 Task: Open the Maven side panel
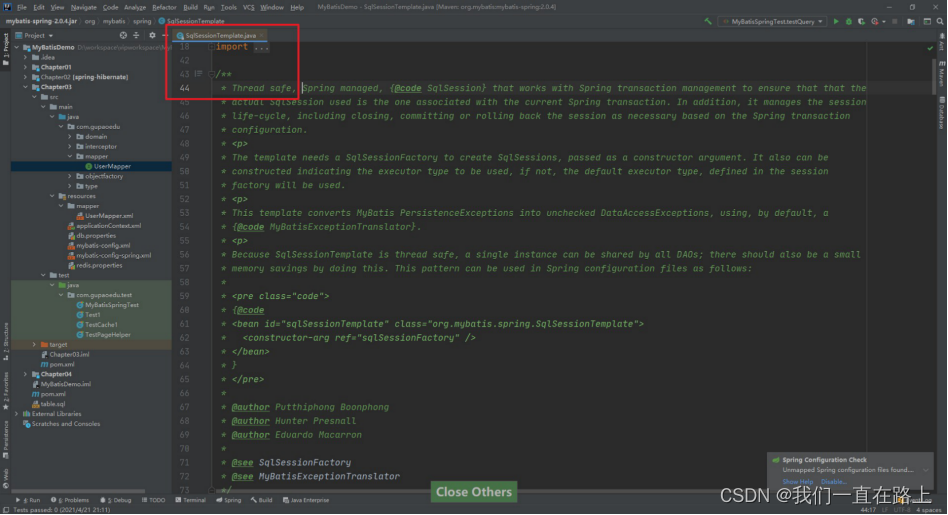pyautogui.click(x=942, y=73)
